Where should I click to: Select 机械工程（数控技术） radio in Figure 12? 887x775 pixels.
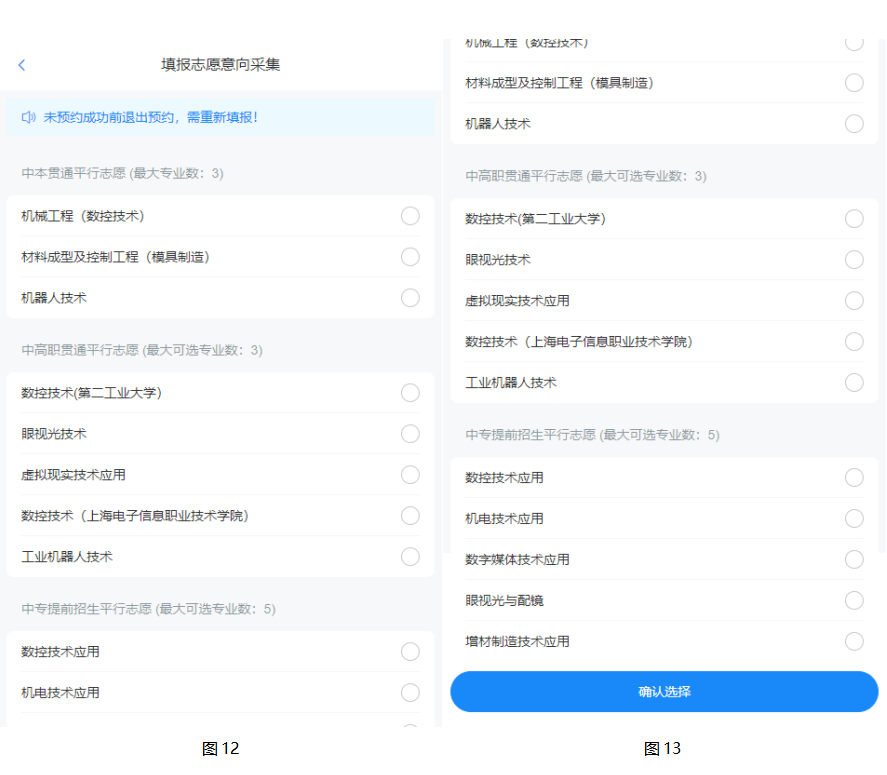click(x=410, y=216)
